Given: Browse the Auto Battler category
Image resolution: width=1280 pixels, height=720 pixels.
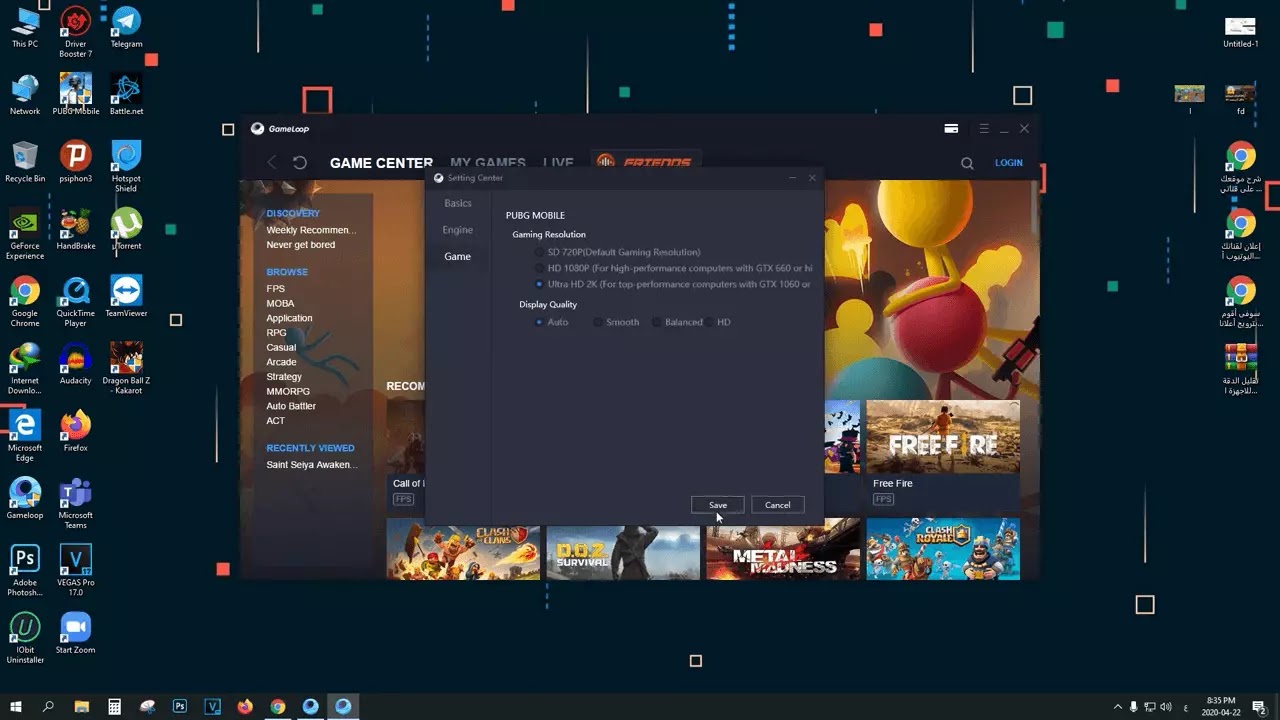Looking at the screenshot, I should 291,406.
